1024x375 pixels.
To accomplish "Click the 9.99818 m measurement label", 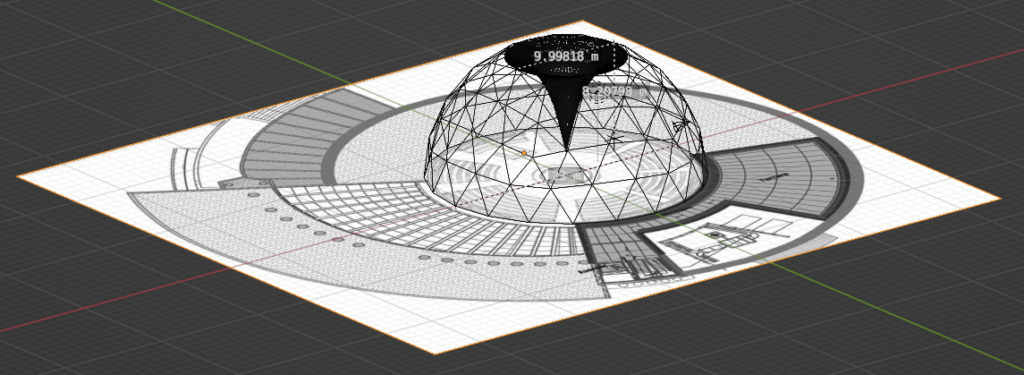I will click(x=566, y=56).
